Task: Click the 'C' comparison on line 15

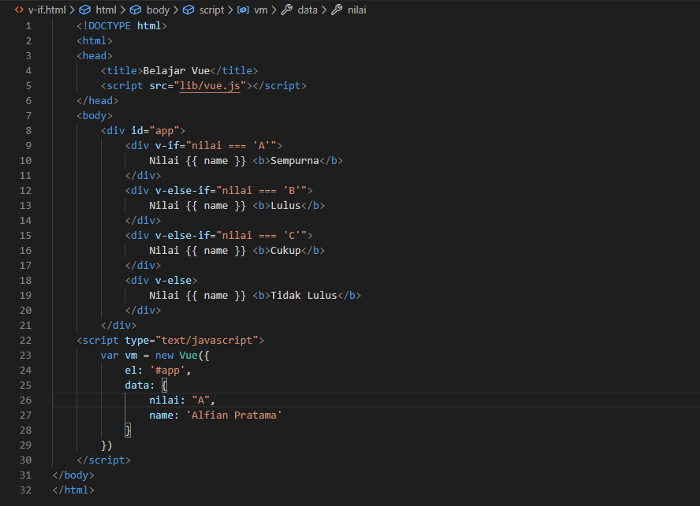Action: pos(292,235)
